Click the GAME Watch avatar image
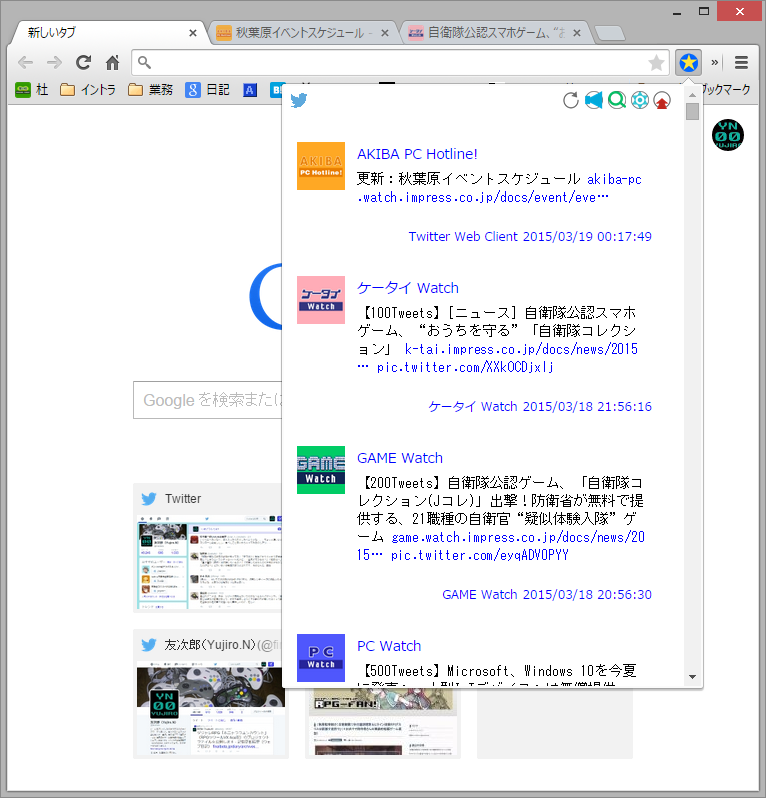766x798 pixels. click(x=321, y=470)
